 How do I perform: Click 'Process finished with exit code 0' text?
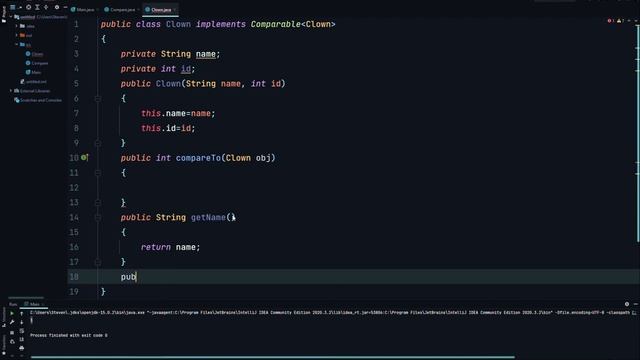pos(69,335)
